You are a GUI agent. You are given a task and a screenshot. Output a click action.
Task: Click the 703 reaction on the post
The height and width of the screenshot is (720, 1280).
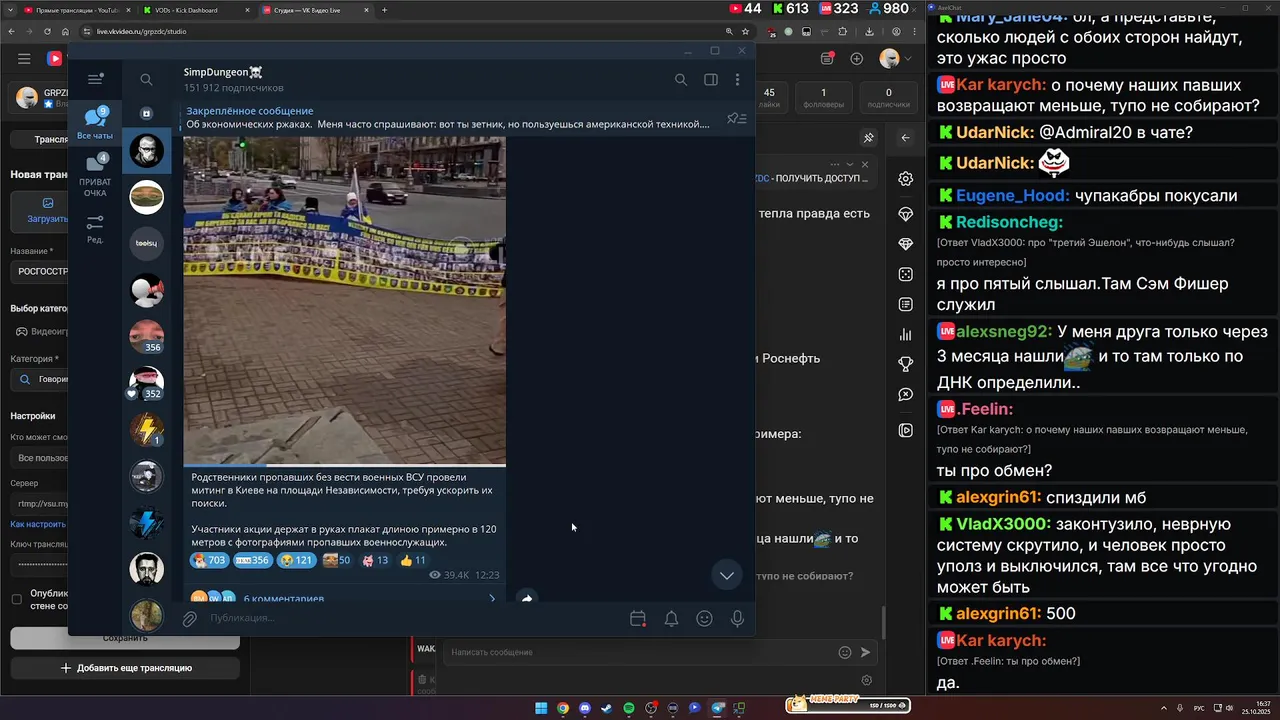click(x=209, y=560)
